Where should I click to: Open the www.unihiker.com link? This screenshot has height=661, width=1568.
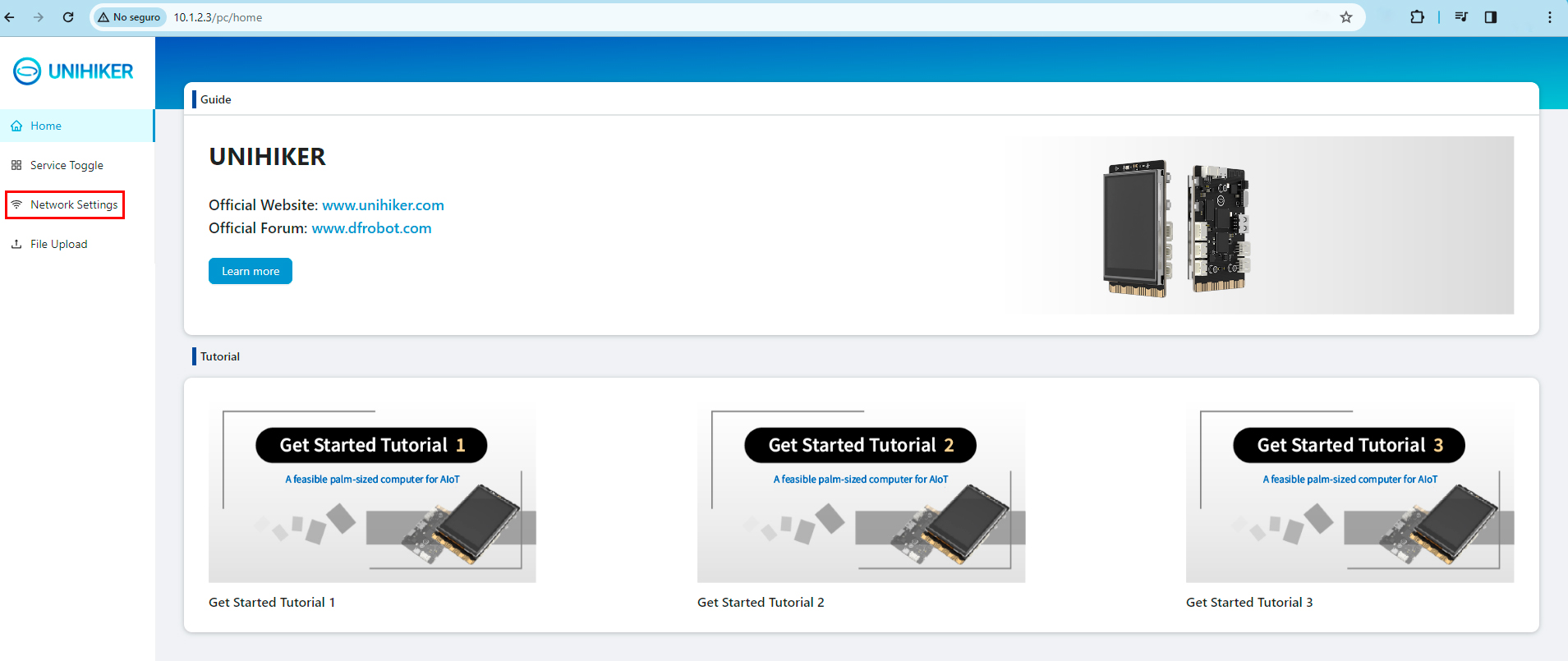[x=383, y=205]
